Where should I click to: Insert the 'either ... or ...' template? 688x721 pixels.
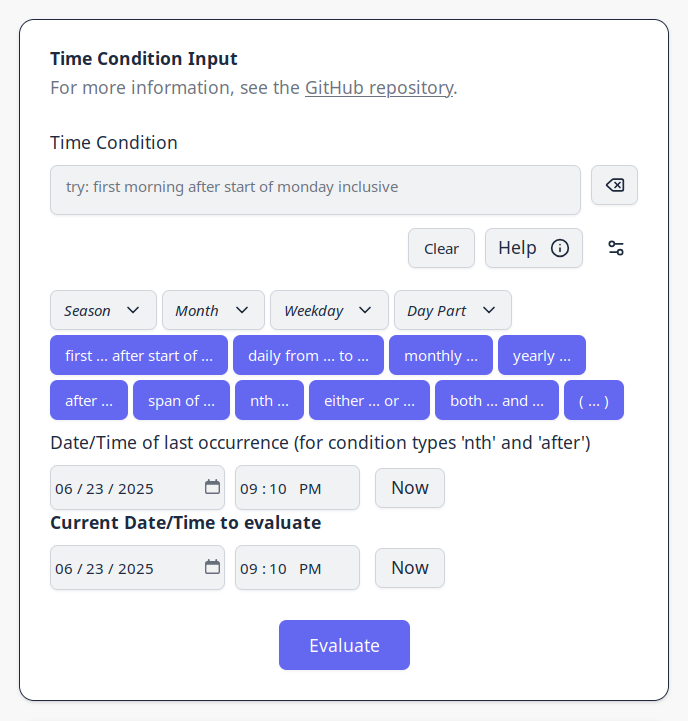pyautogui.click(x=369, y=400)
